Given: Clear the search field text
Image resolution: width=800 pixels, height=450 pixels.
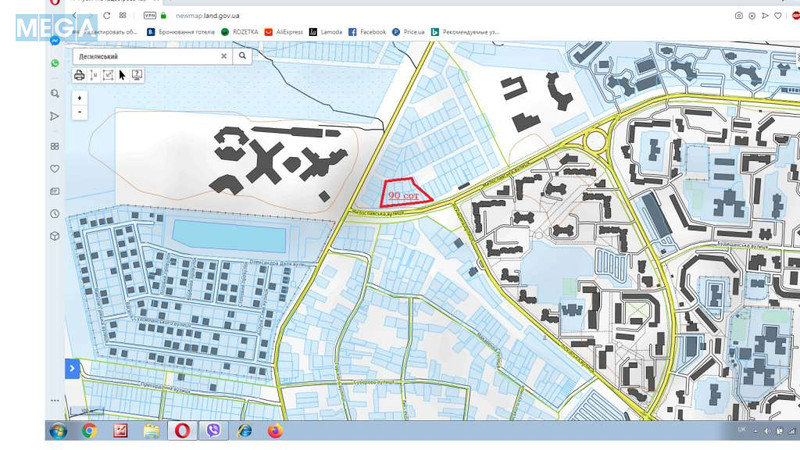Looking at the screenshot, I should tap(223, 57).
